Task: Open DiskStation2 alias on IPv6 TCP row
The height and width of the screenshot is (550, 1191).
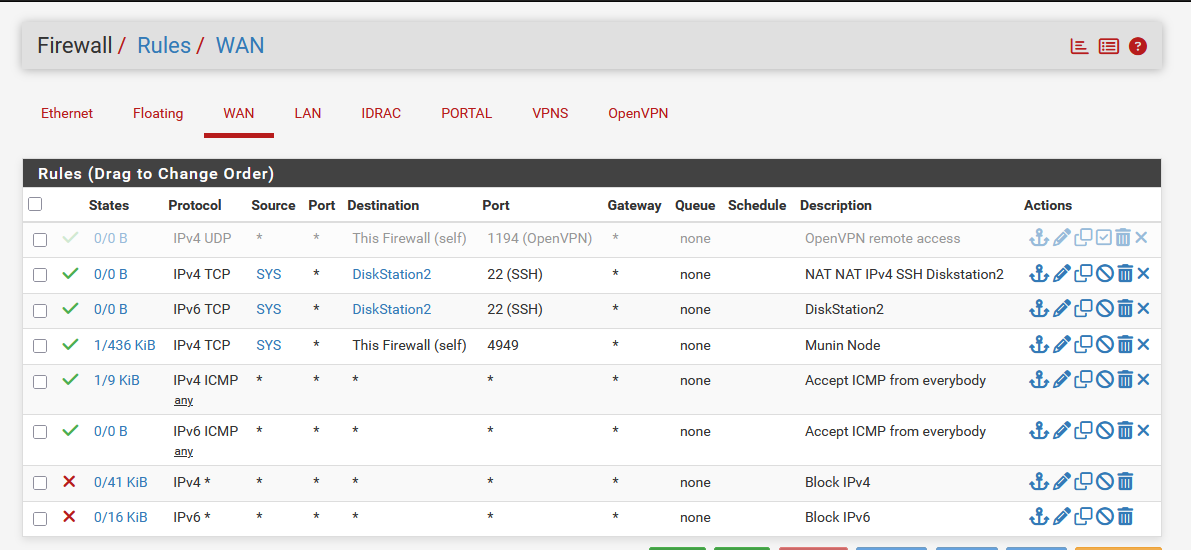Action: pos(392,309)
